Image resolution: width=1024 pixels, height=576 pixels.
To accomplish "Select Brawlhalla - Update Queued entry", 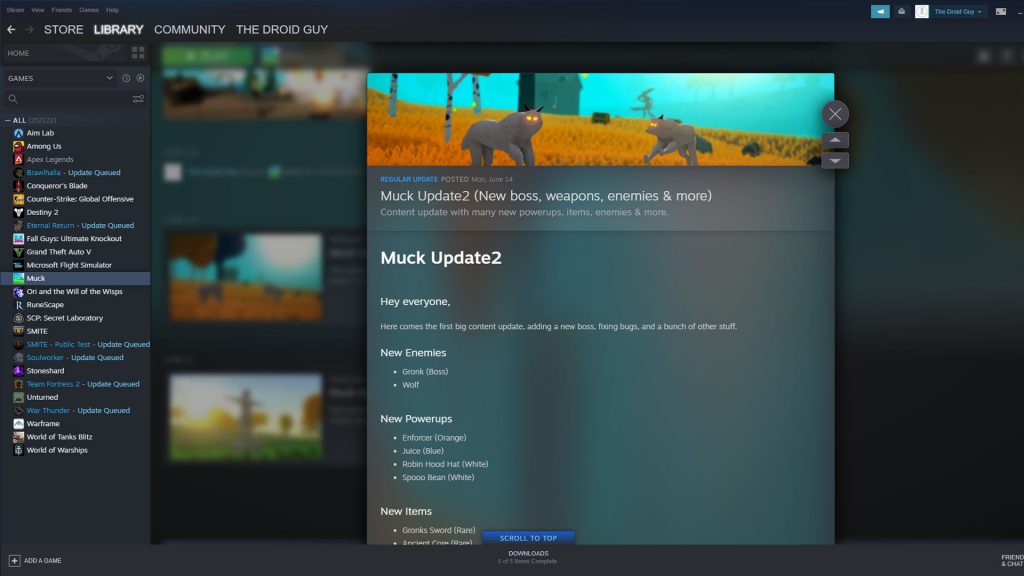I will [75, 172].
